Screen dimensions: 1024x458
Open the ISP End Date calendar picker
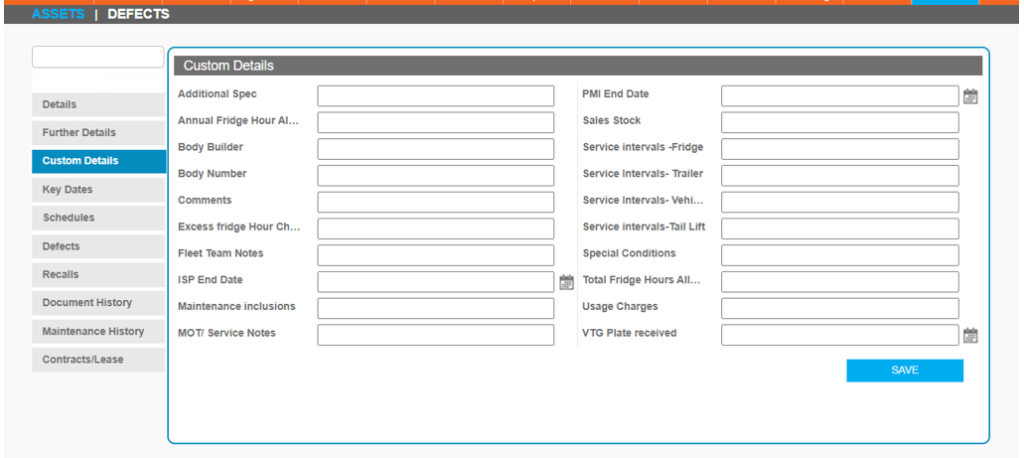coord(566,282)
